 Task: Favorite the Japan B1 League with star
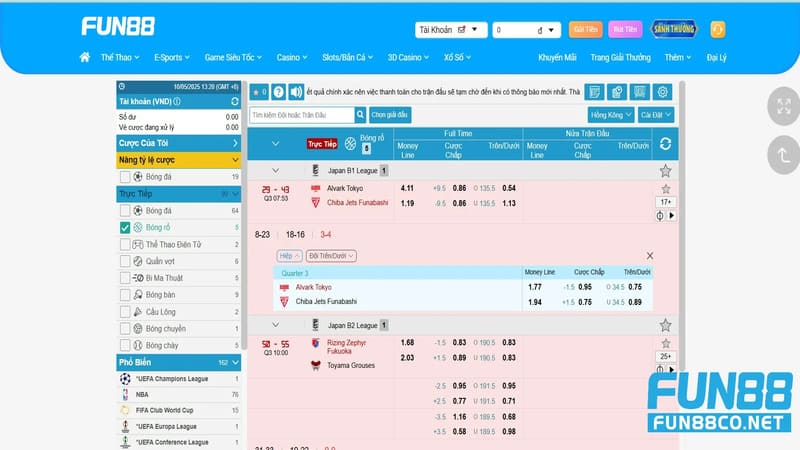[x=665, y=171]
